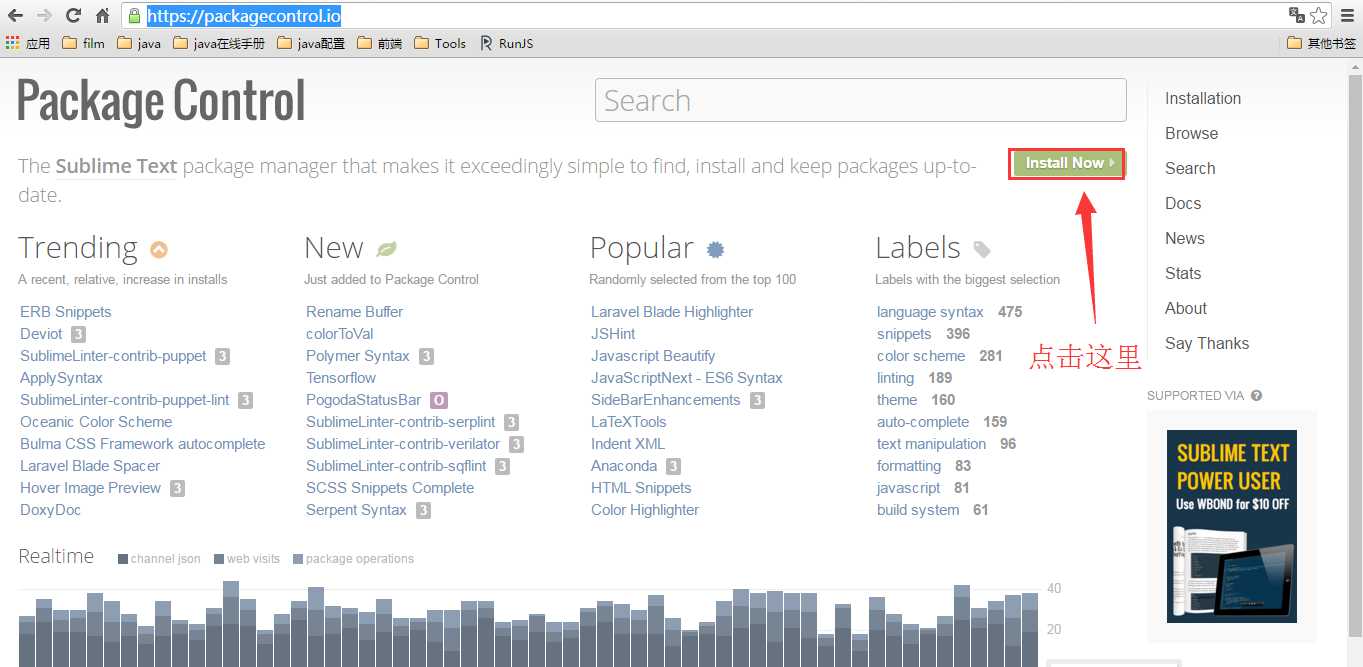Open the Anaconda package
This screenshot has height=667, width=1363.
pos(624,466)
